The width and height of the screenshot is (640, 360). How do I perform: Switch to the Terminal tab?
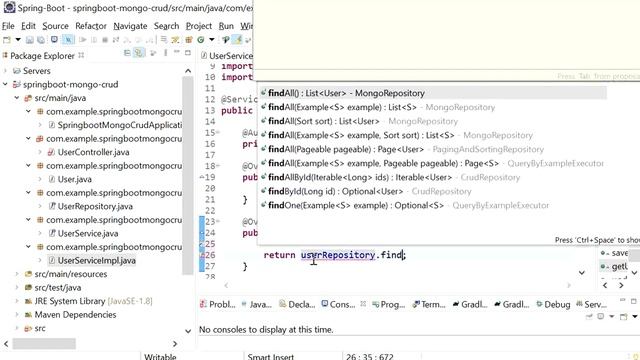pyautogui.click(x=429, y=304)
